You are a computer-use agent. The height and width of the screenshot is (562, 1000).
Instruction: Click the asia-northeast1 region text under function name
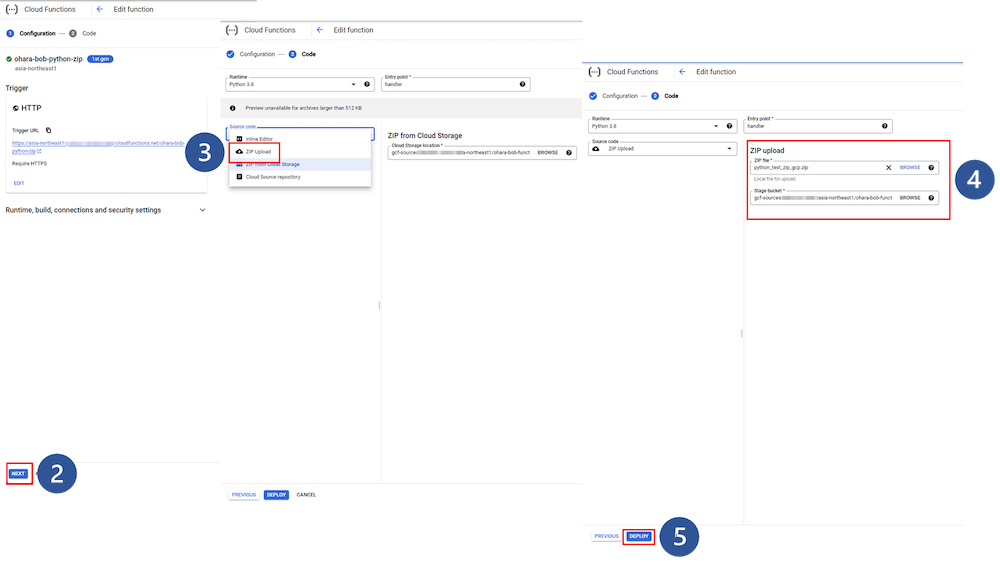pos(36,68)
